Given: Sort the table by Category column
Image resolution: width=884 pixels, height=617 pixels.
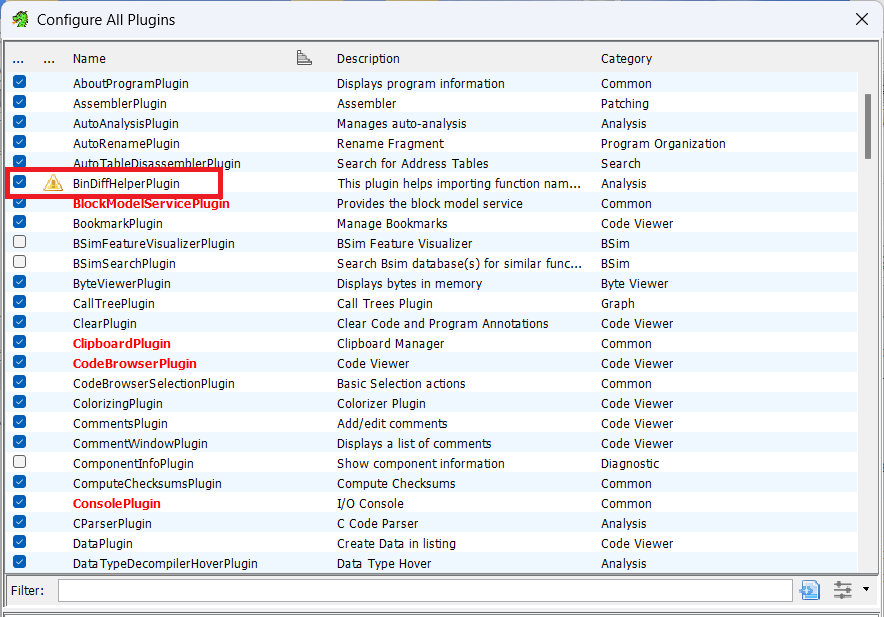Looking at the screenshot, I should 626,59.
